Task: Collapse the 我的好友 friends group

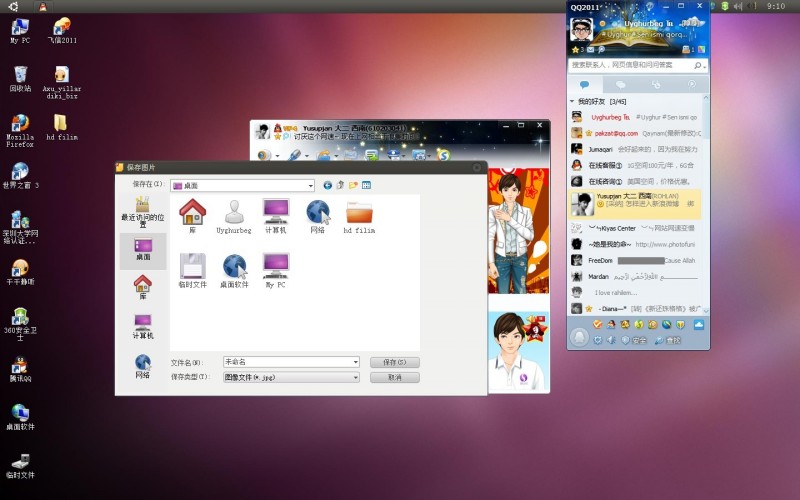Action: click(572, 102)
